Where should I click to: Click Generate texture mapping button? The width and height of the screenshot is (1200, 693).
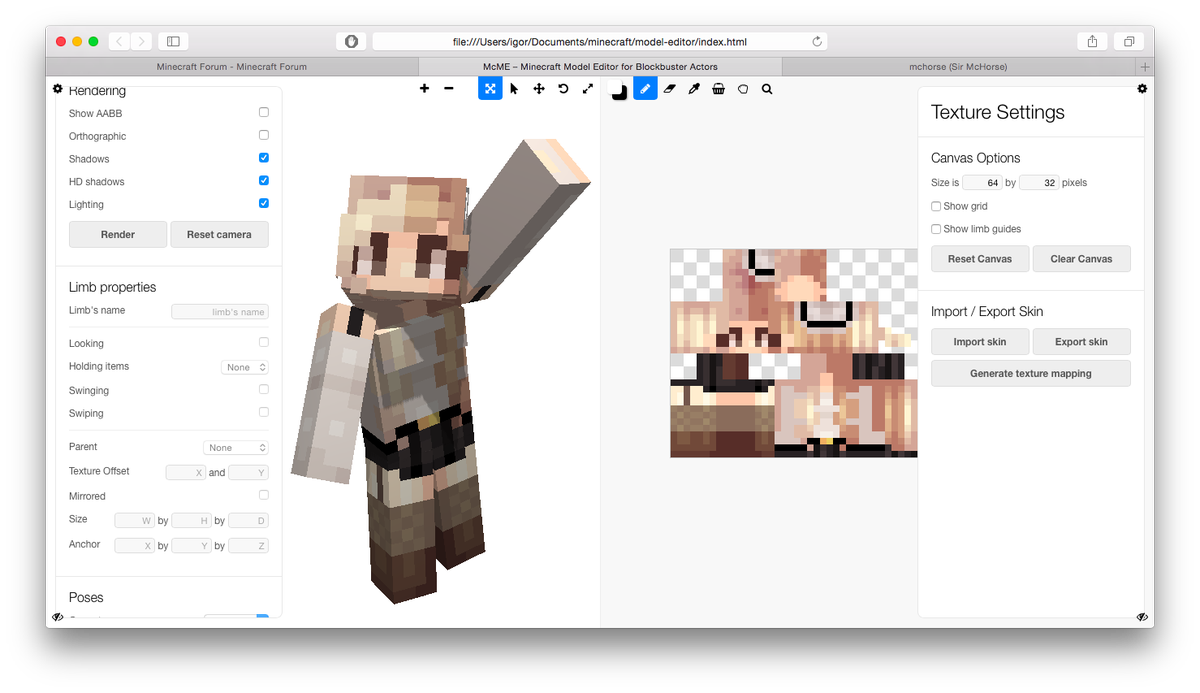(1031, 373)
